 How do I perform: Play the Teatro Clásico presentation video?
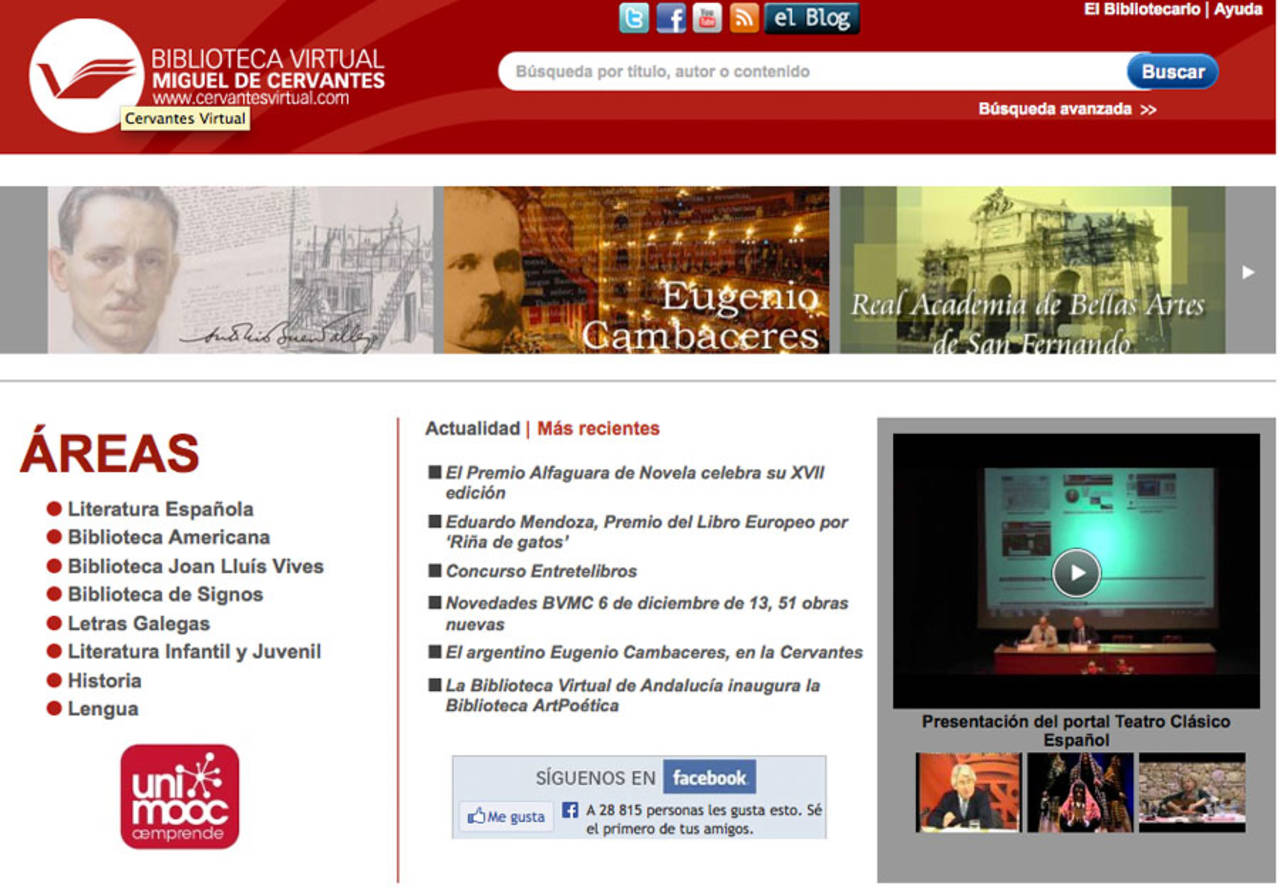point(1076,573)
